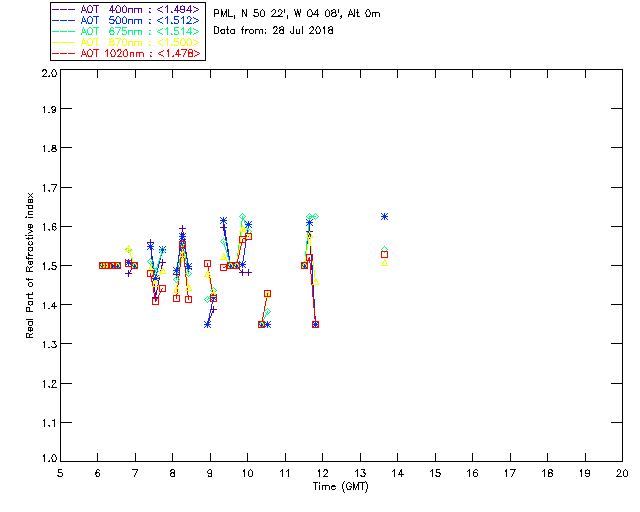Click the AOT 870nm legend entry
640x512 pixels.
click(x=127, y=42)
